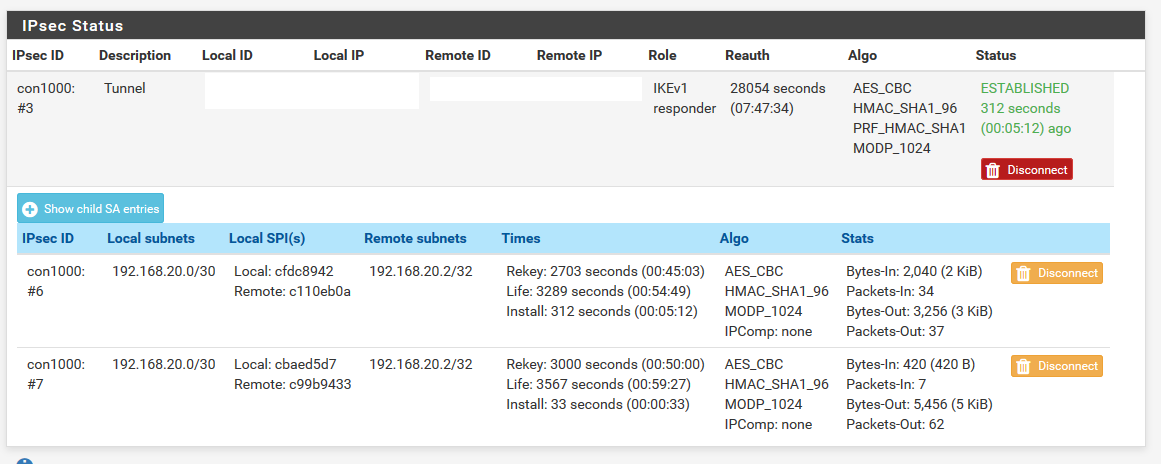Viewport: 1161px width, 464px height.
Task: Click the Local SPI(s) column header
Action: click(x=267, y=238)
